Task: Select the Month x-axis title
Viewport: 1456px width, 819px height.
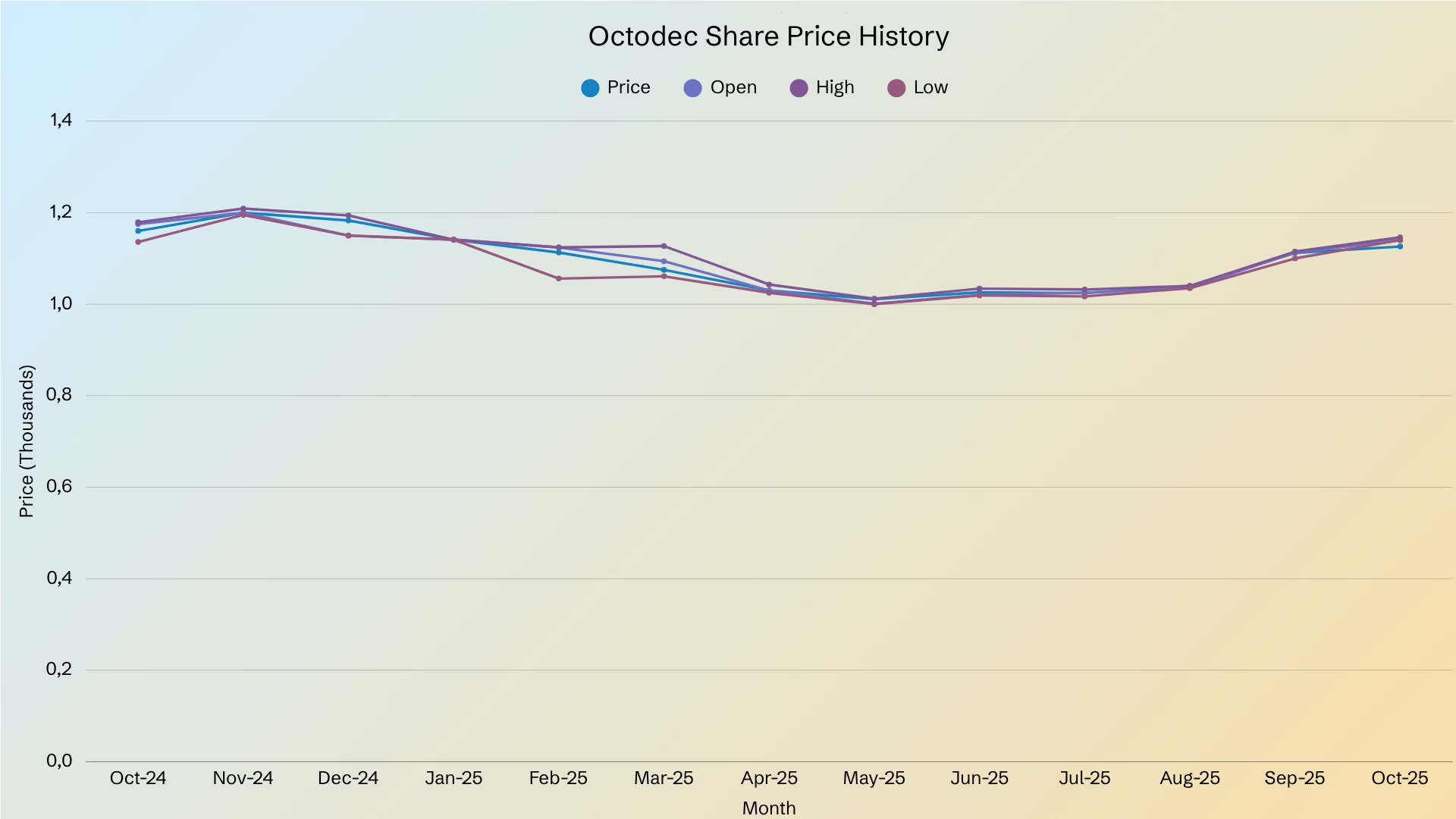Action: coord(768,808)
